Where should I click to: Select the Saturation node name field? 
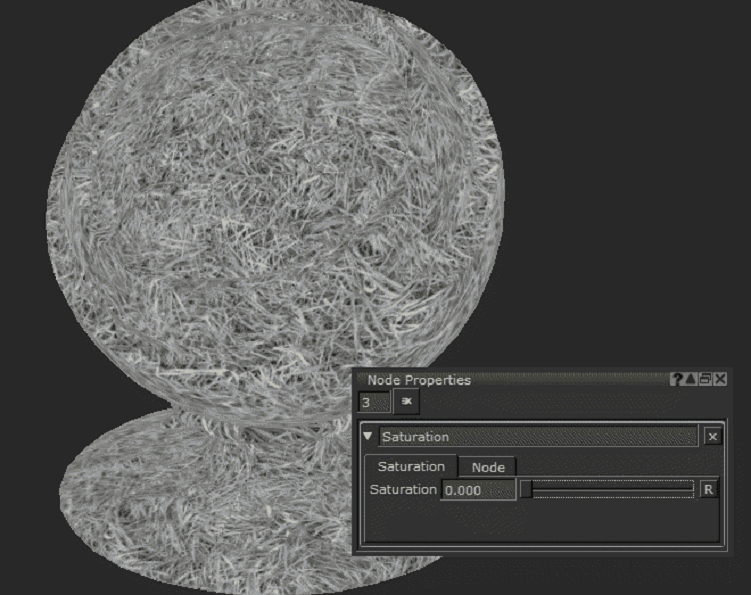point(538,437)
